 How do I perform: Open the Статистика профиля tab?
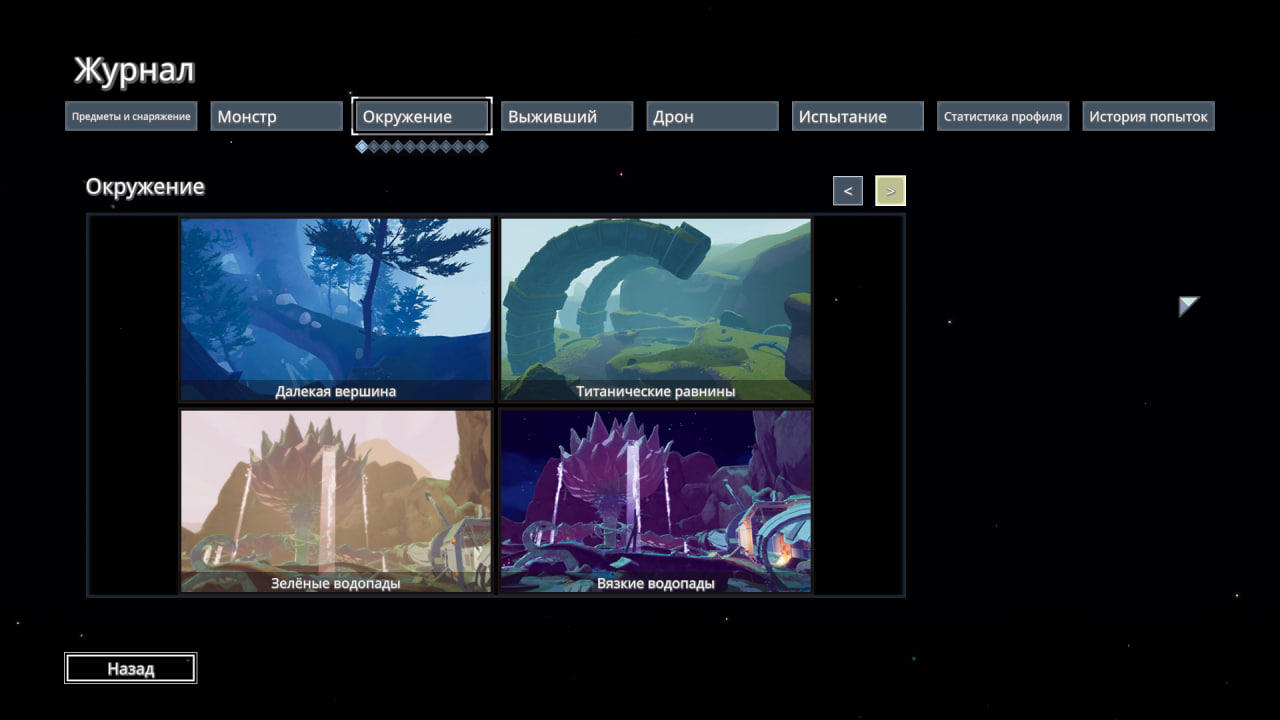(1003, 116)
